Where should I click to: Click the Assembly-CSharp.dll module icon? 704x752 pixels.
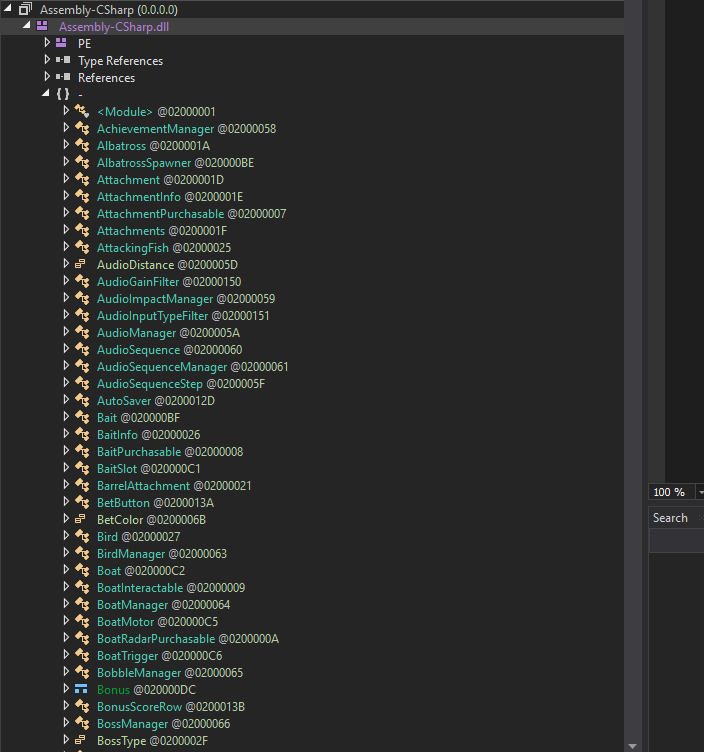(x=42, y=26)
